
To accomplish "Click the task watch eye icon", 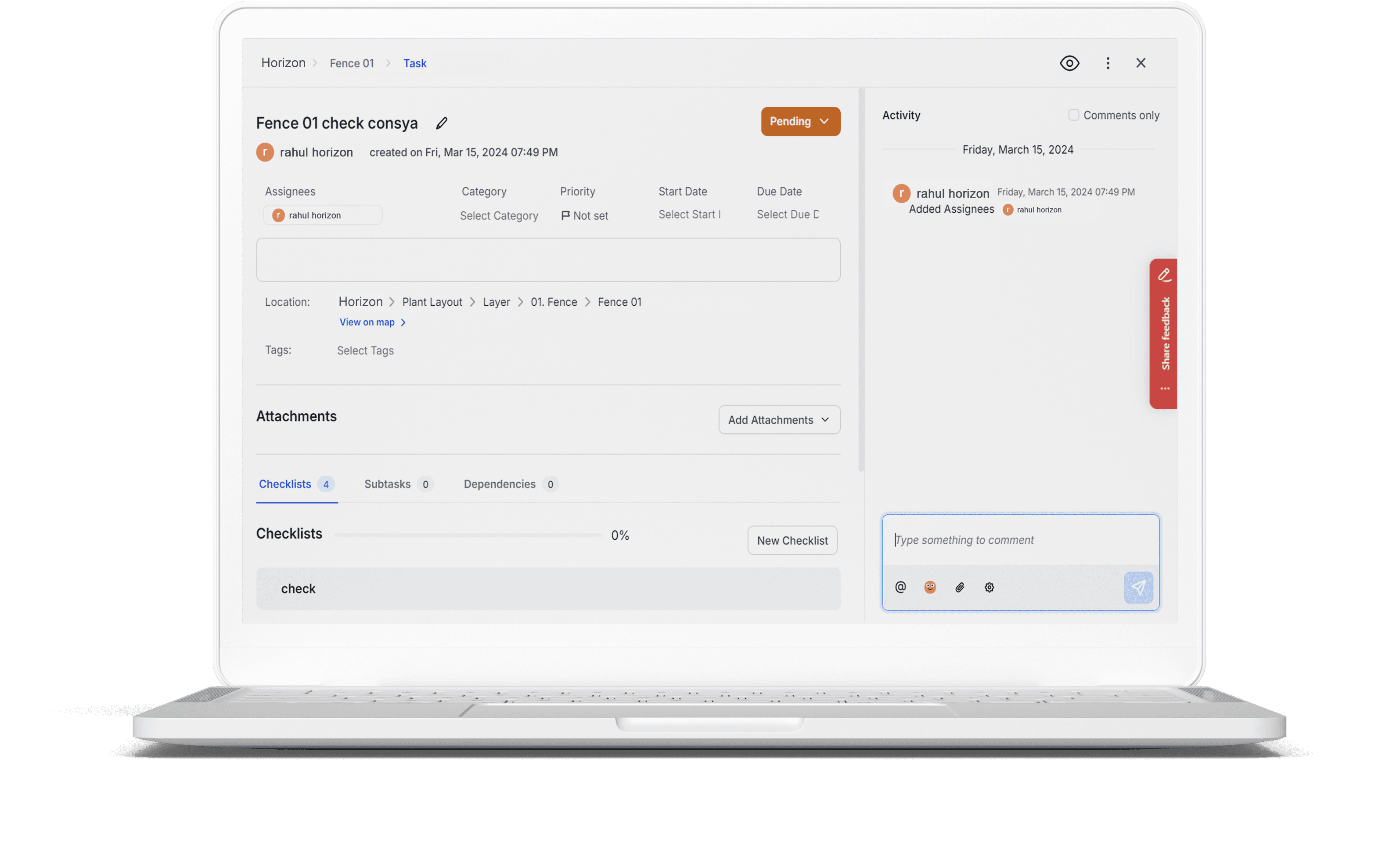I will click(x=1069, y=62).
